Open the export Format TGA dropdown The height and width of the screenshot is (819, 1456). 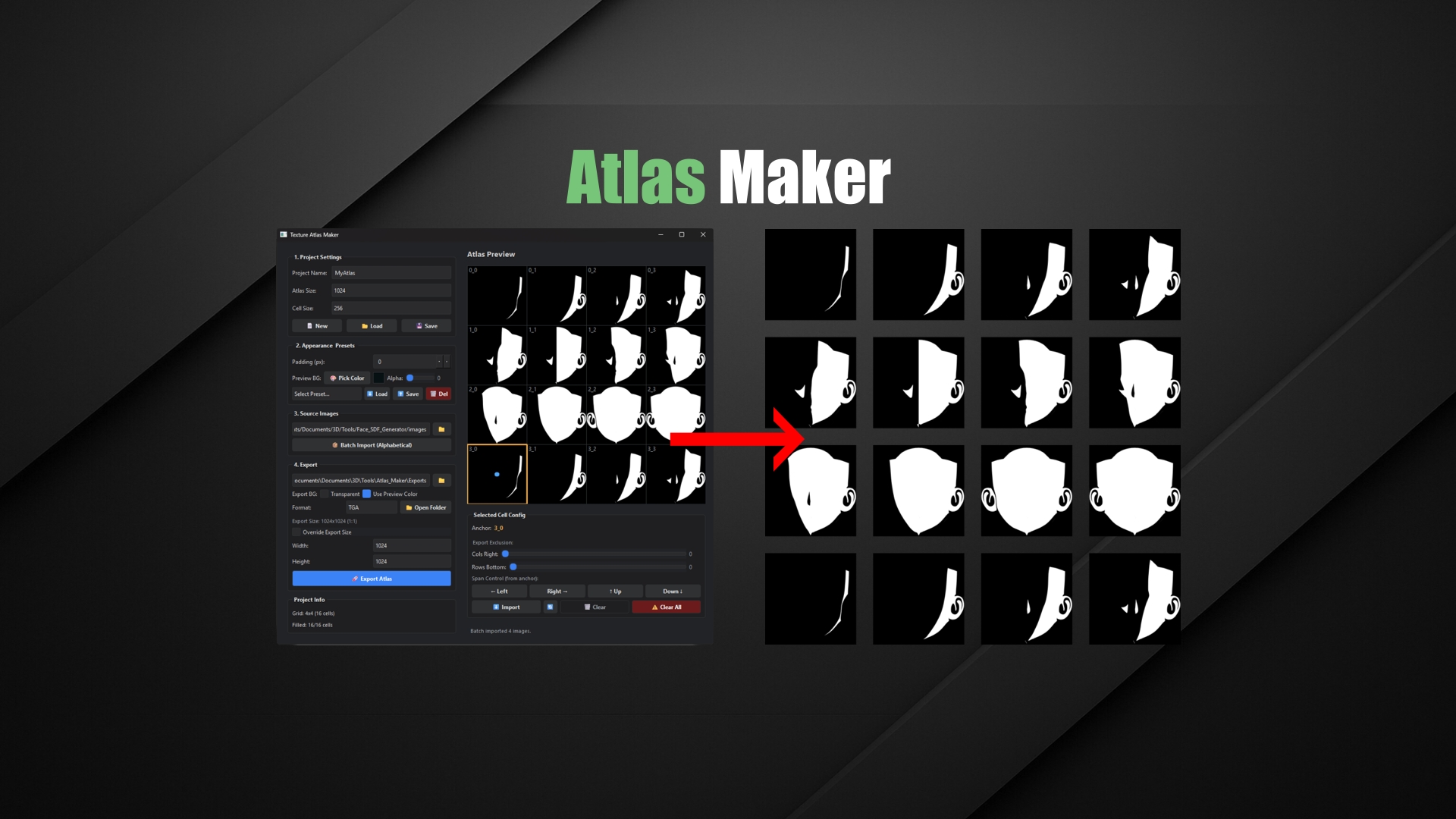371,508
